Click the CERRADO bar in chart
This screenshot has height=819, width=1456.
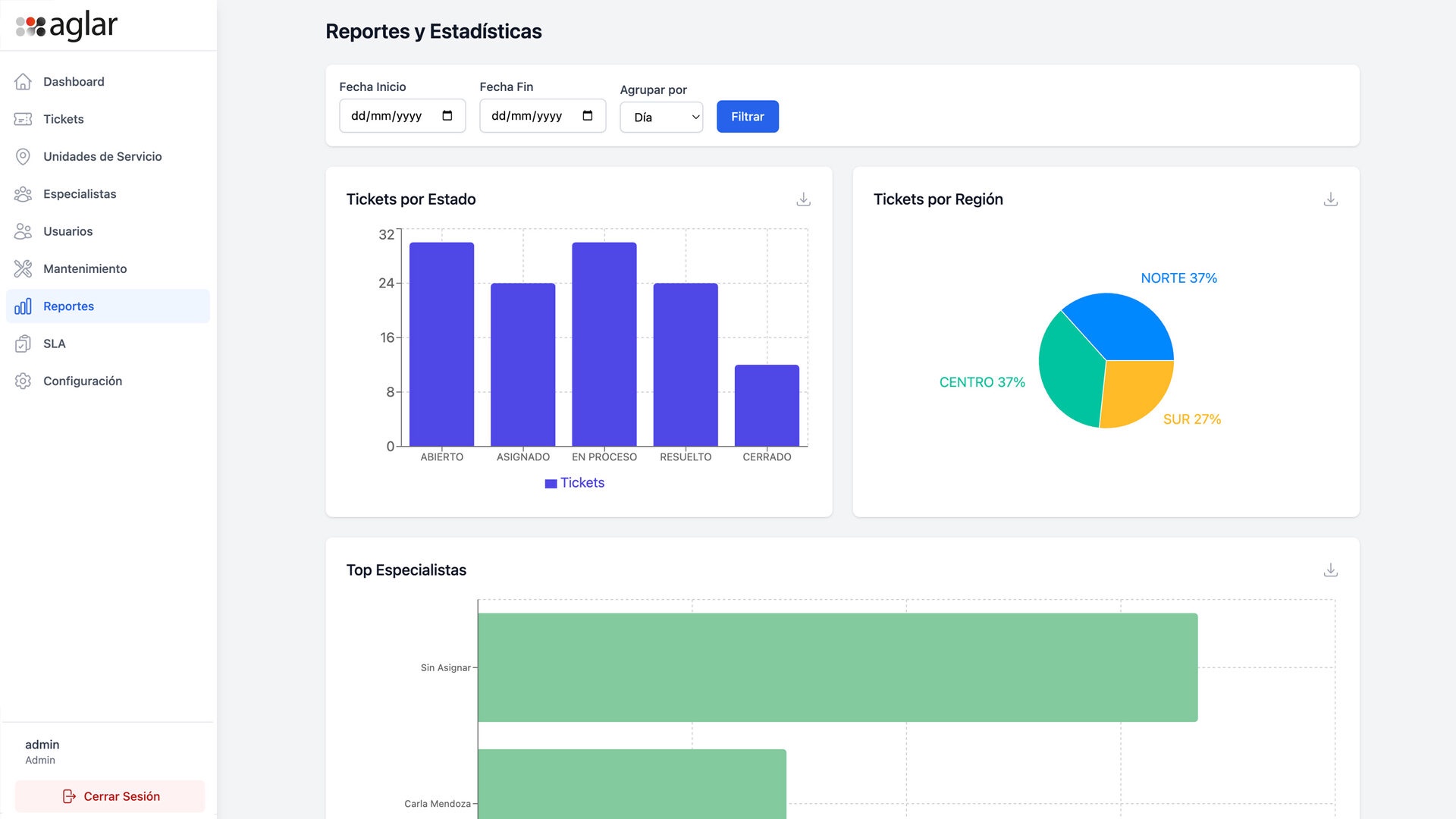(767, 406)
